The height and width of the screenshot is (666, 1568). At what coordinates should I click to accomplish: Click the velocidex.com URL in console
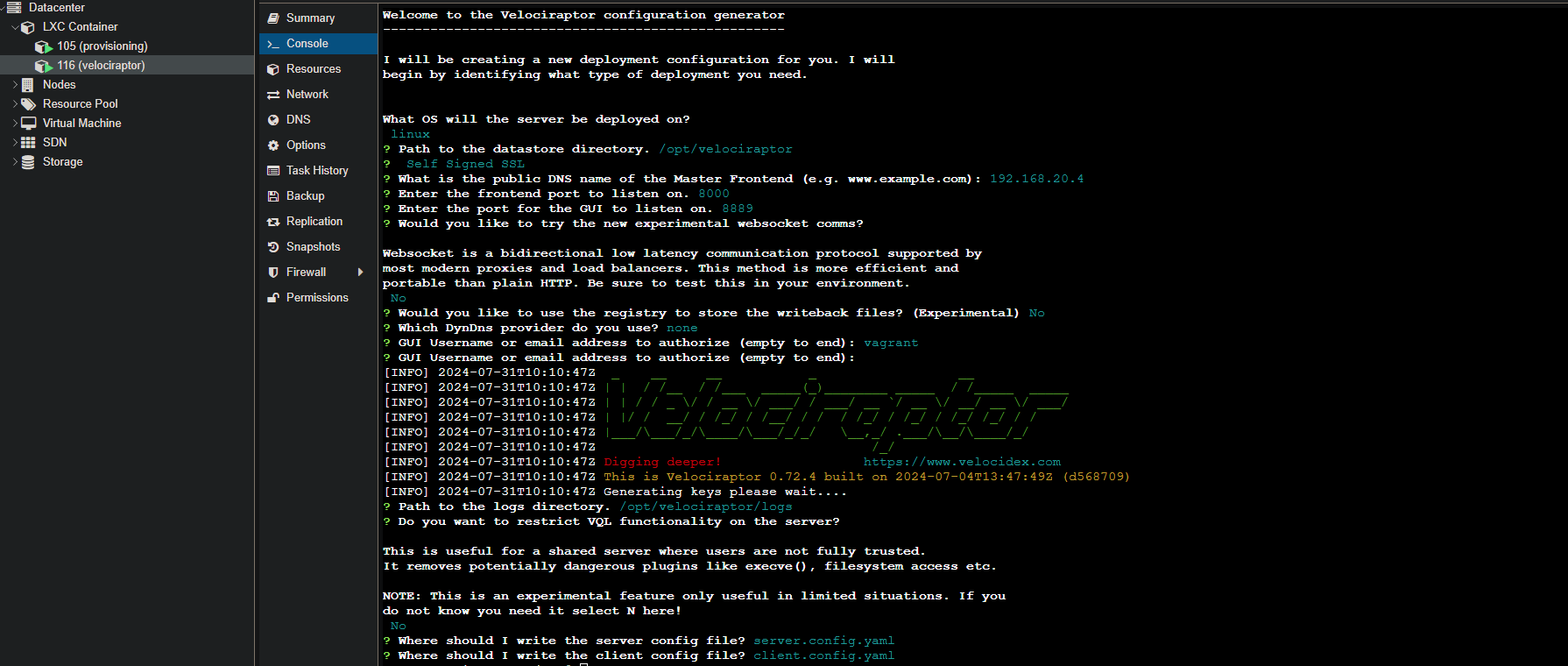[961, 462]
